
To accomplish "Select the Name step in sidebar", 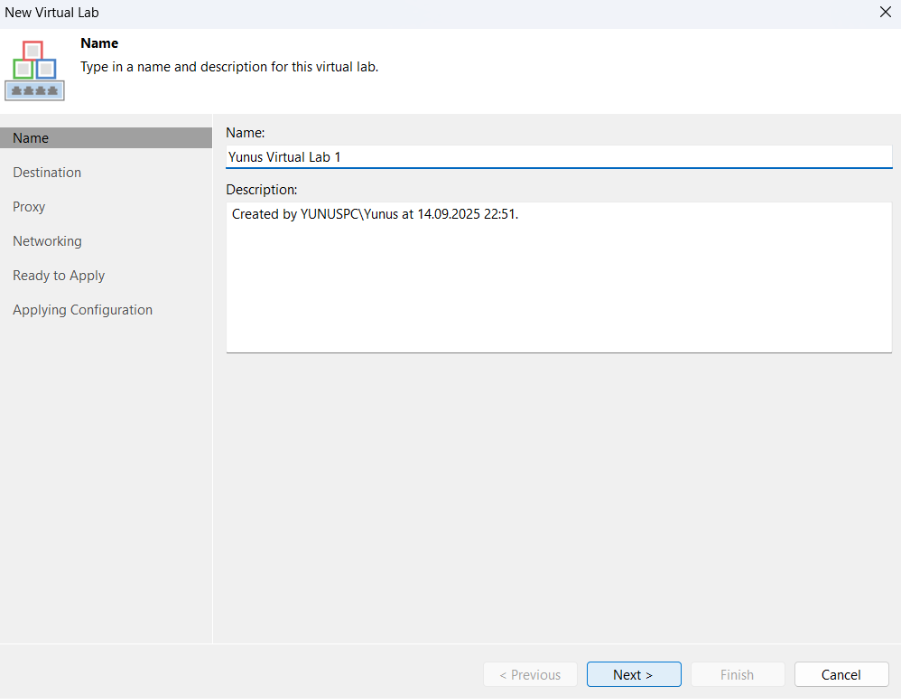I will click(x=31, y=138).
